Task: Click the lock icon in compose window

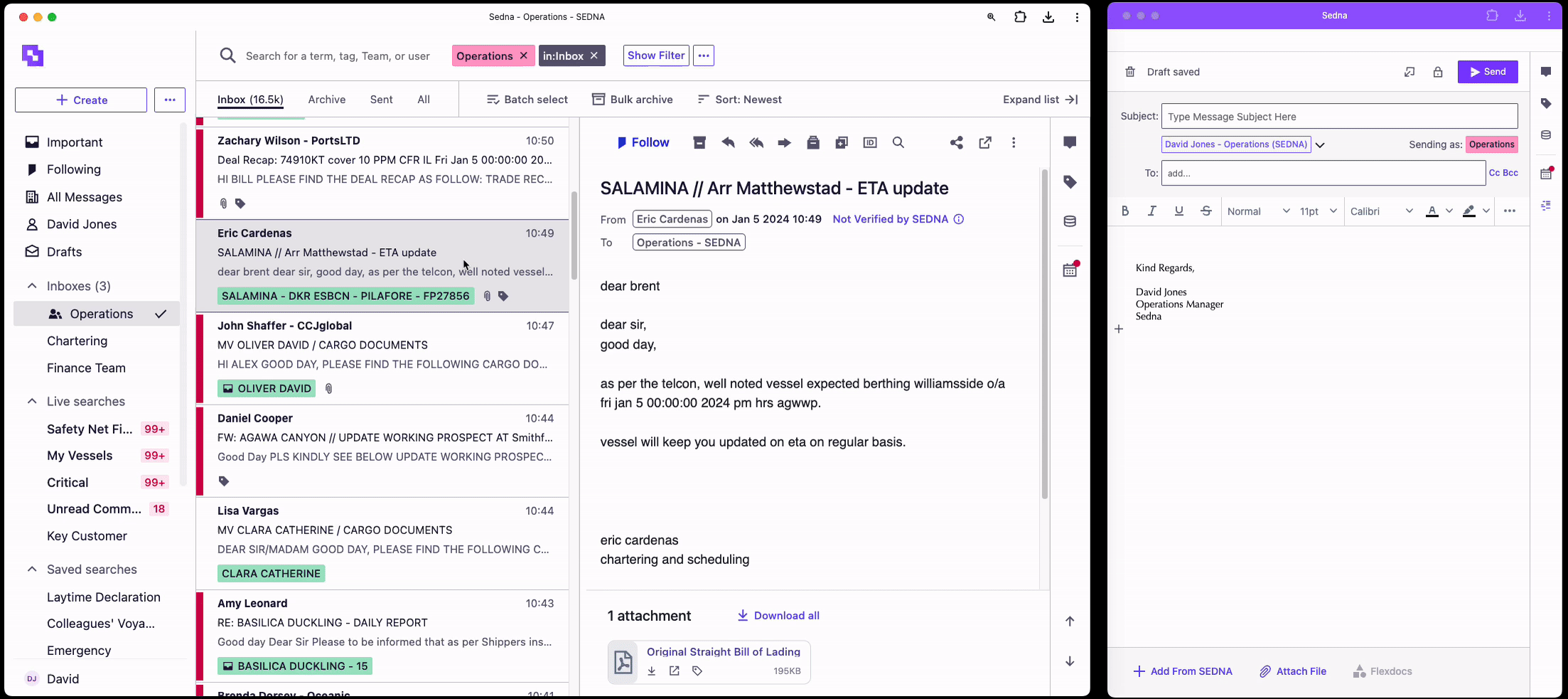Action: pyautogui.click(x=1438, y=72)
